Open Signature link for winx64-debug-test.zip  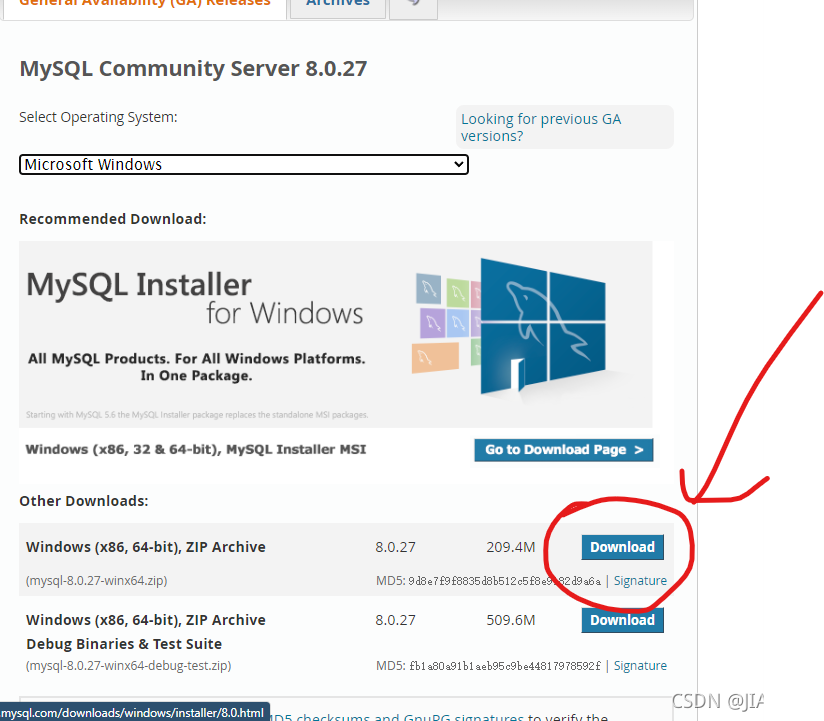[x=640, y=666]
